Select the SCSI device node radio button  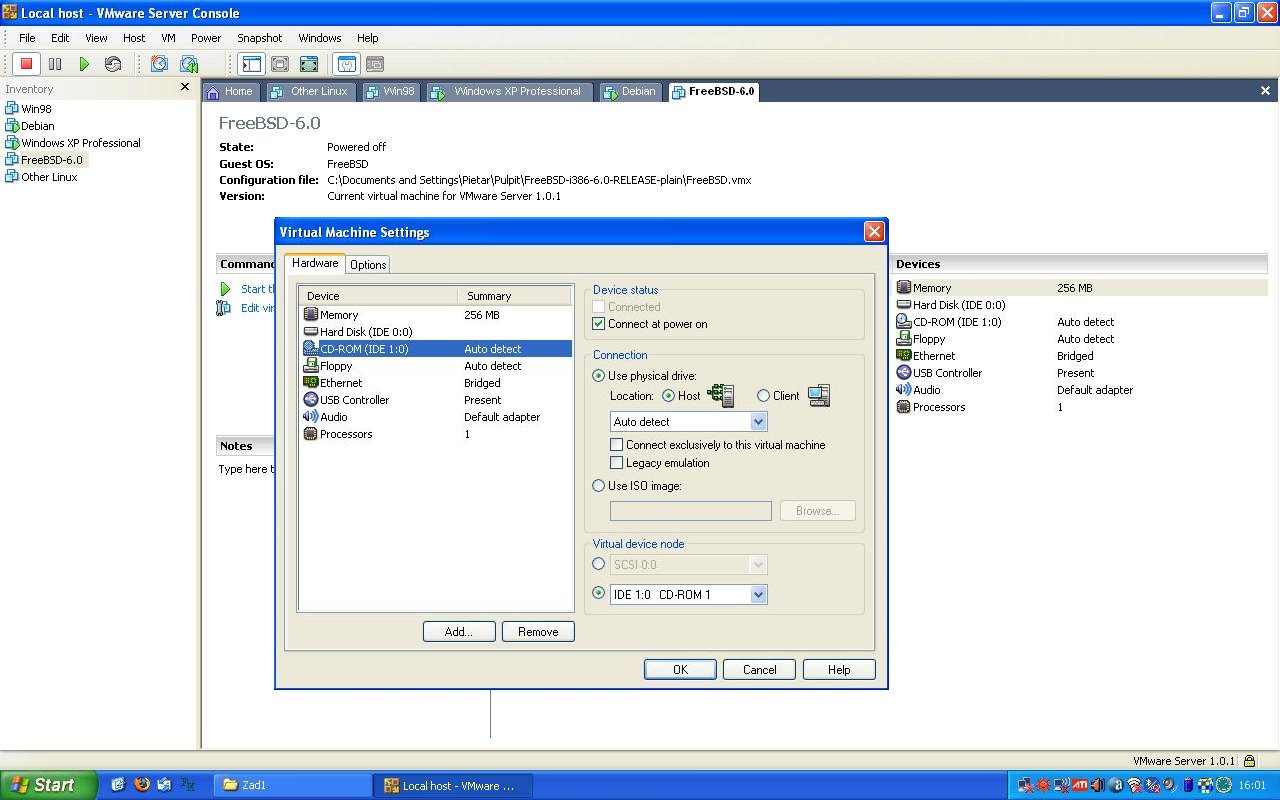pyautogui.click(x=599, y=564)
